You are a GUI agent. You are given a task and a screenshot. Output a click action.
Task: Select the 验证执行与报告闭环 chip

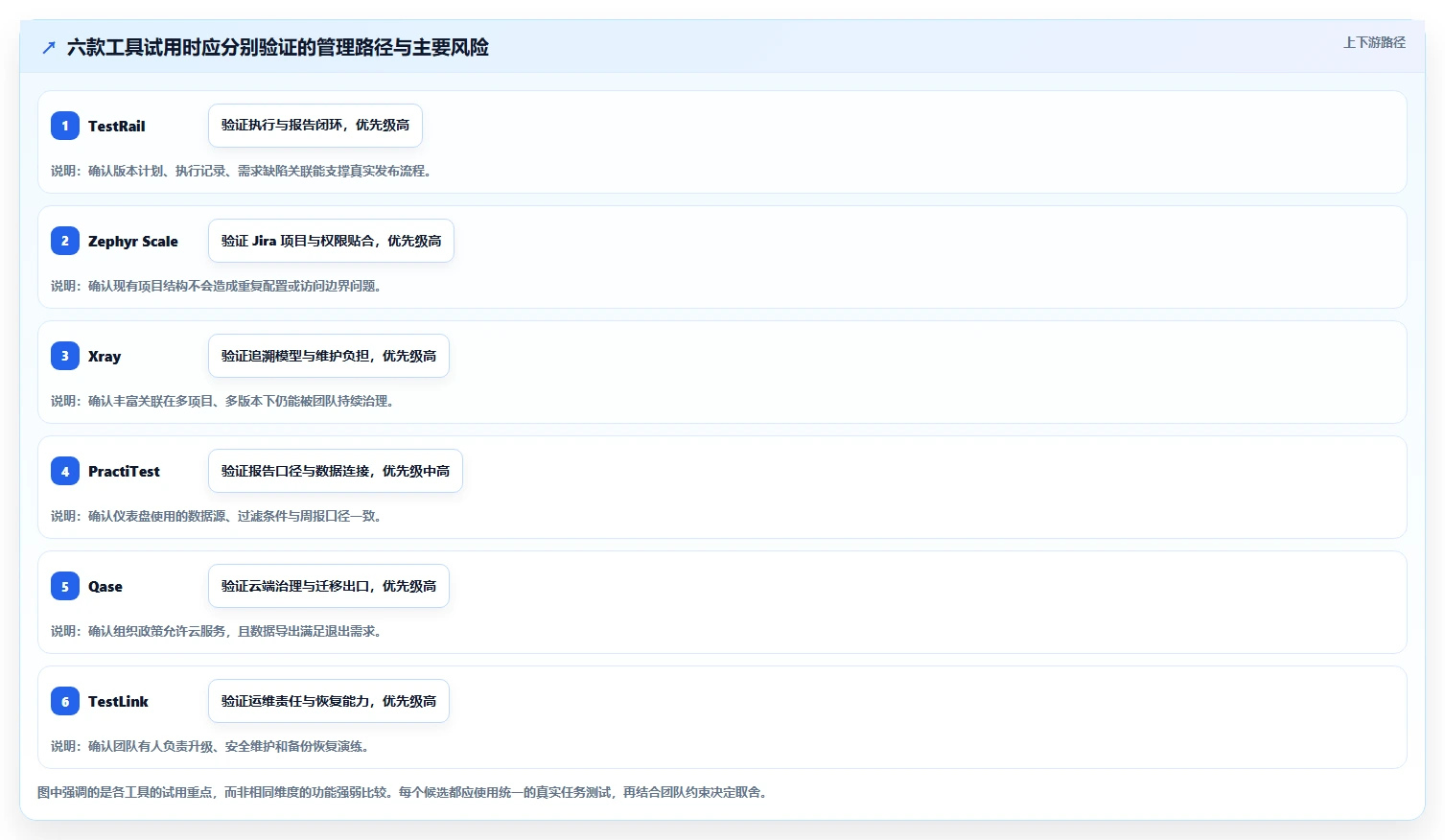pyautogui.click(x=315, y=126)
